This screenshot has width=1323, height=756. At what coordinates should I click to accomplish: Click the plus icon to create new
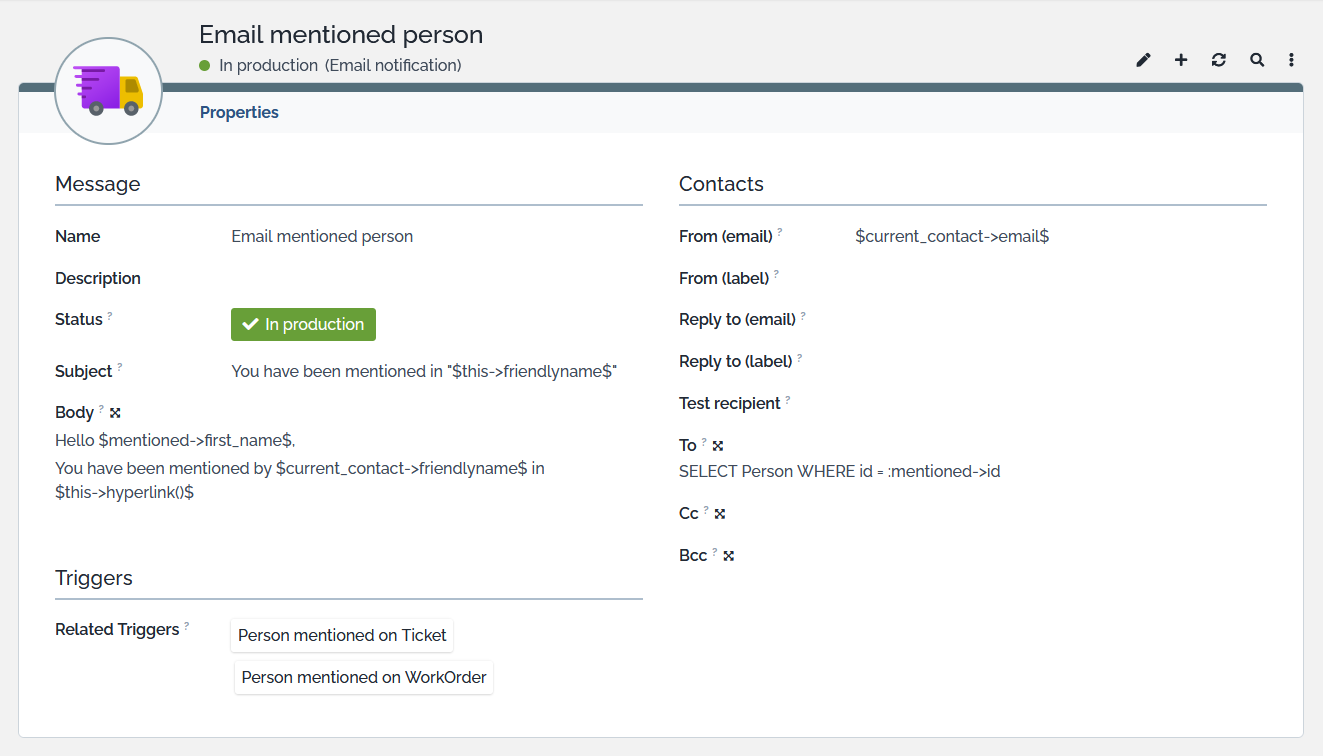(x=1181, y=60)
